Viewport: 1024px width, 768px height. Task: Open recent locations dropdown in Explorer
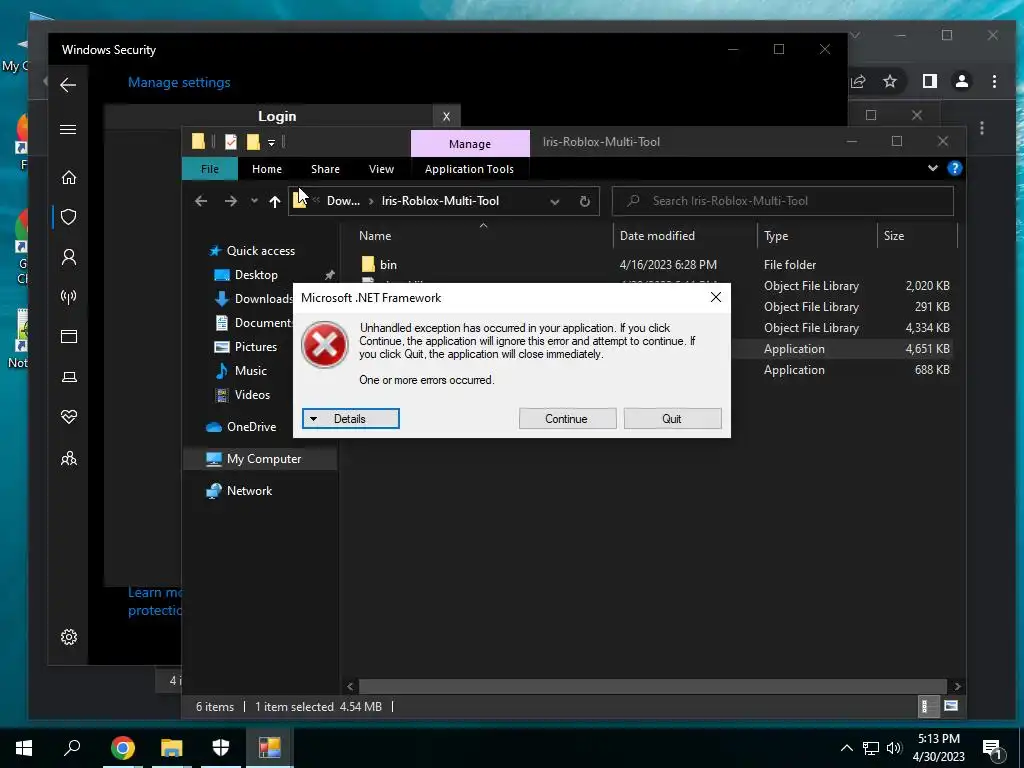254,201
